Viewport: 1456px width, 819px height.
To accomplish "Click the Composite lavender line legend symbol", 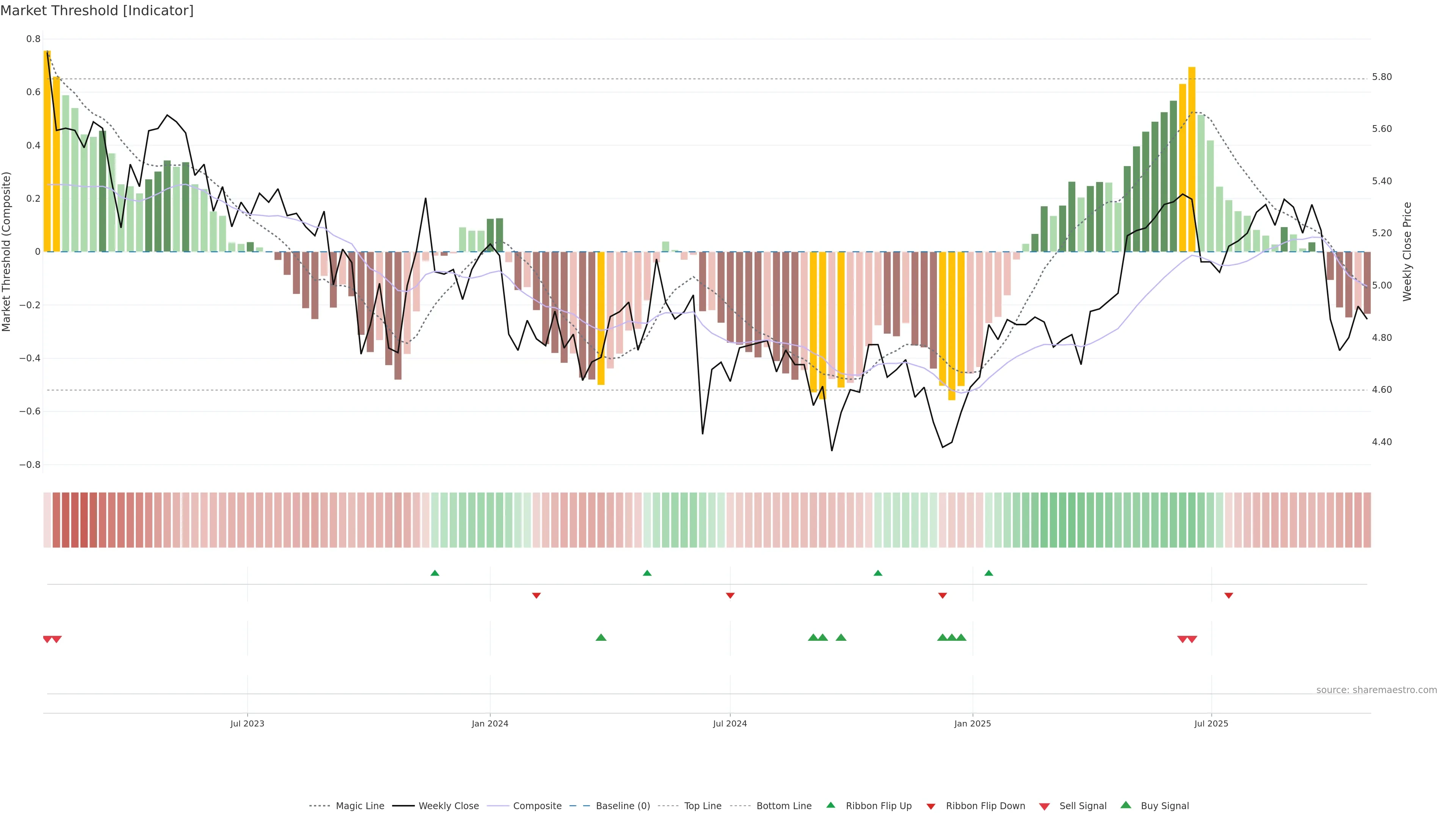I will (x=498, y=806).
